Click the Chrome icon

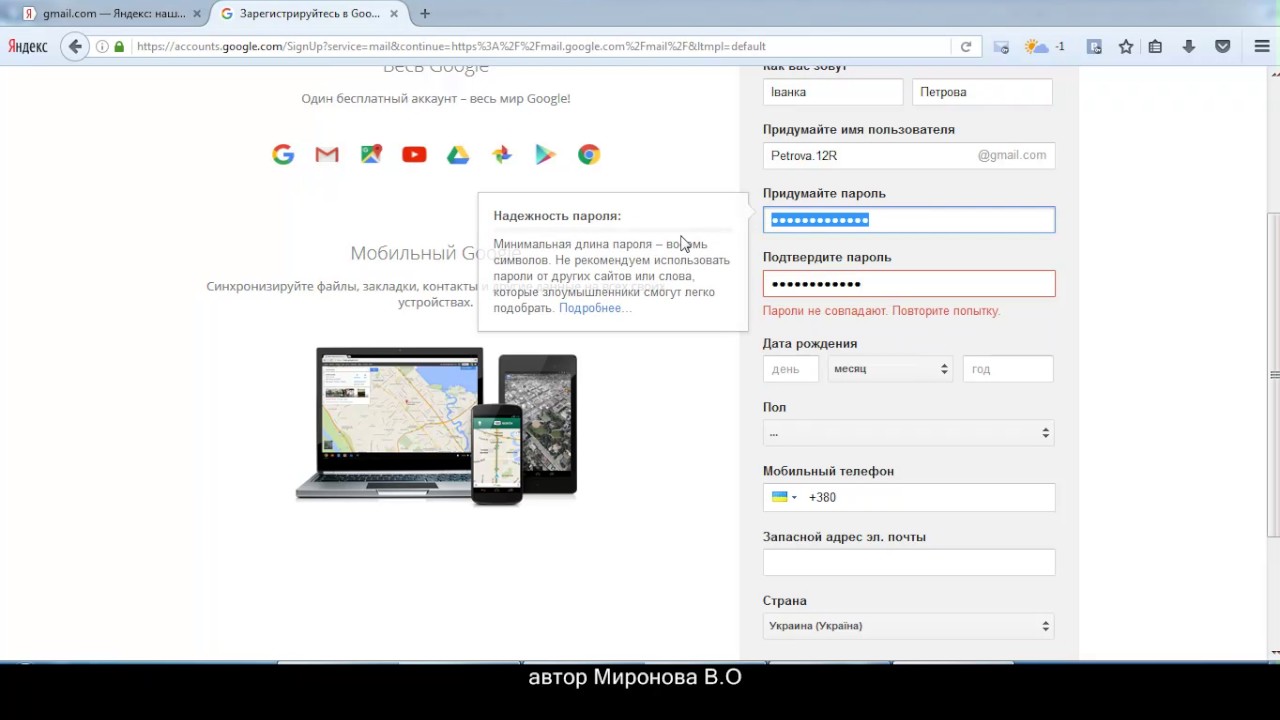589,154
